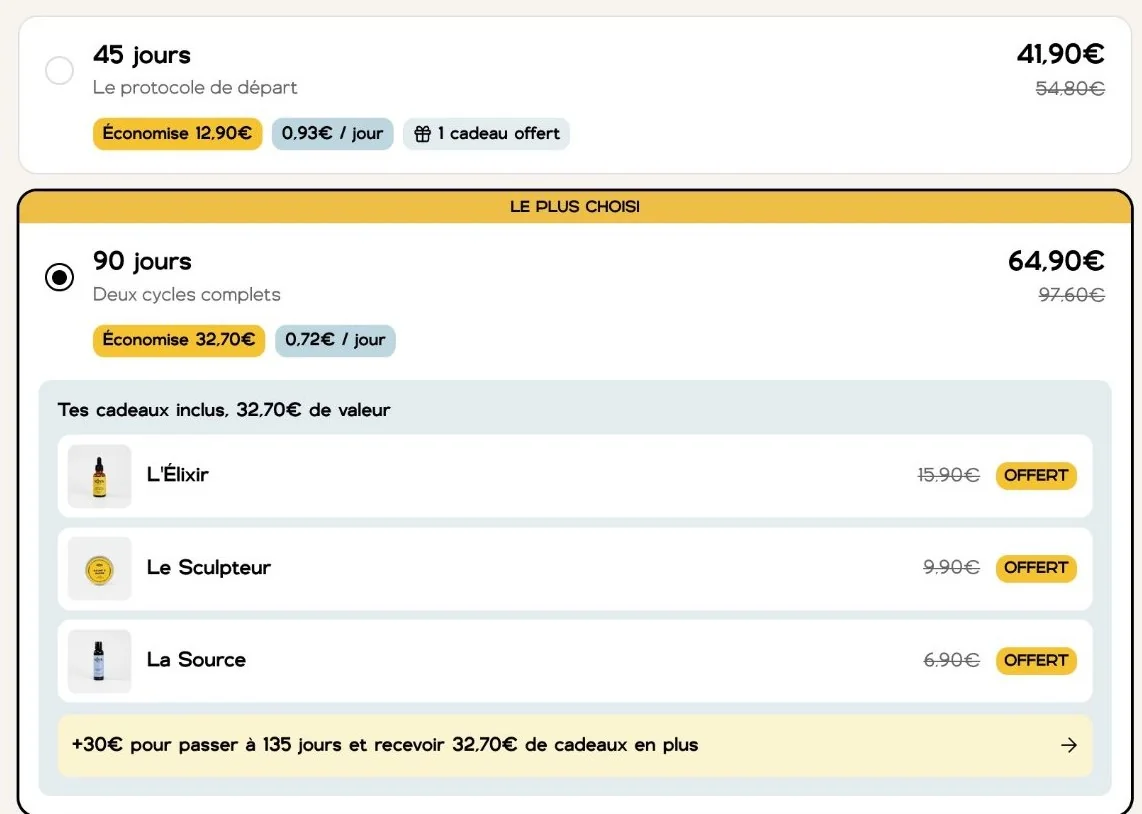Click the OFFERT badge next to Le Sculpteur
Image resolution: width=1142 pixels, height=814 pixels.
(x=1036, y=568)
